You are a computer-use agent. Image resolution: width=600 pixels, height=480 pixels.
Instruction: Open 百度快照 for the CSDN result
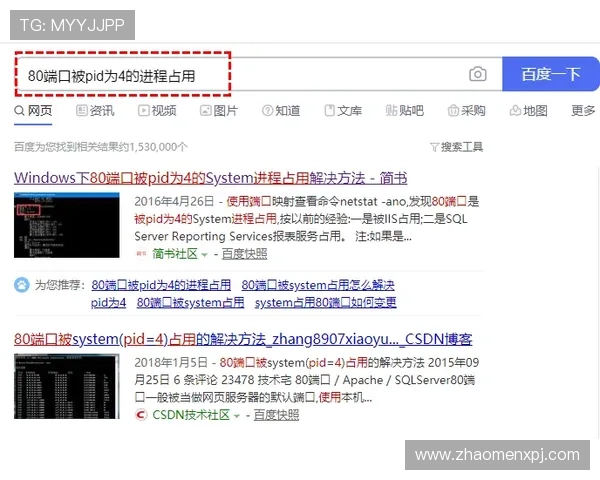coord(276,415)
